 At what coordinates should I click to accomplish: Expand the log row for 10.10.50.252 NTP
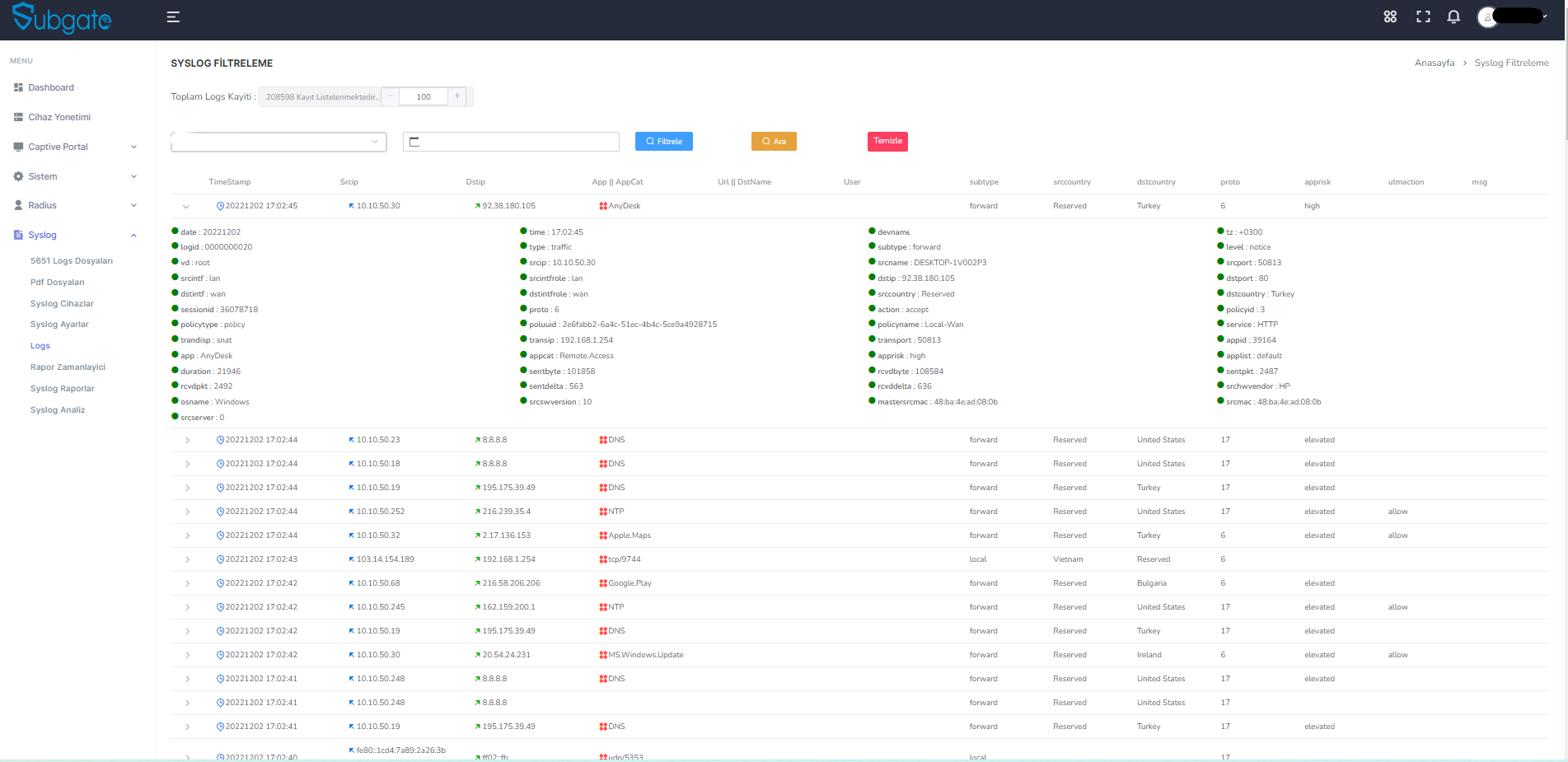pyautogui.click(x=187, y=511)
